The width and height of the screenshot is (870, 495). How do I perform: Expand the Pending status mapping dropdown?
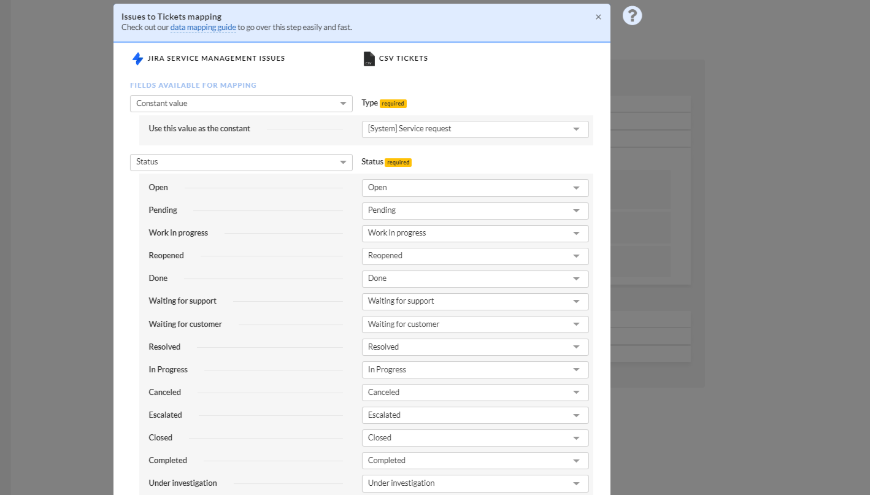[x=475, y=210]
